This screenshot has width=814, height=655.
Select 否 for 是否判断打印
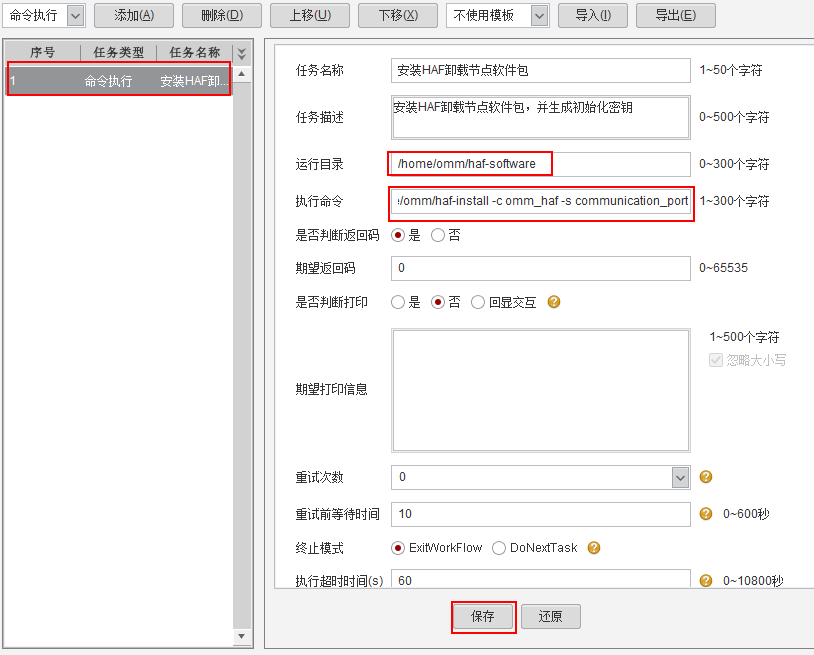[x=438, y=302]
